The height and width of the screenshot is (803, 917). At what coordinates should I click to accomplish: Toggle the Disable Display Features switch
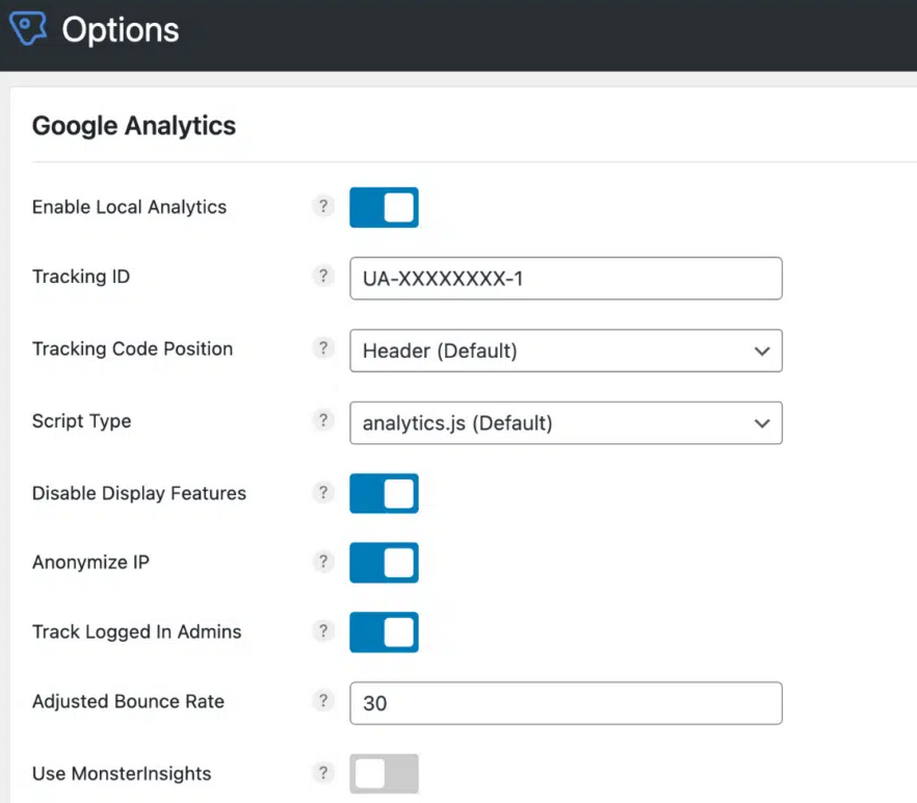(x=384, y=494)
